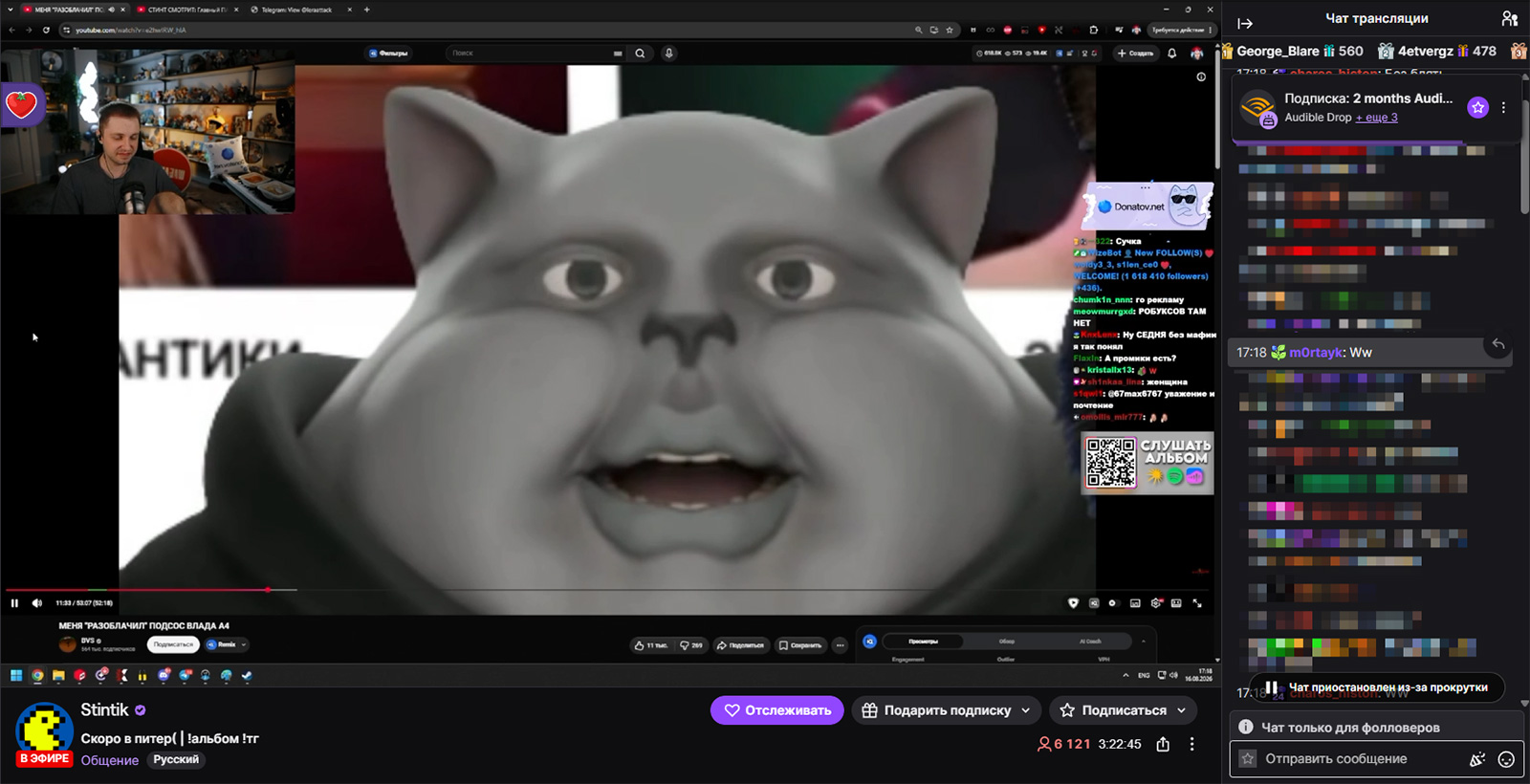Click the strawberry heart icon on the stream

click(x=21, y=103)
